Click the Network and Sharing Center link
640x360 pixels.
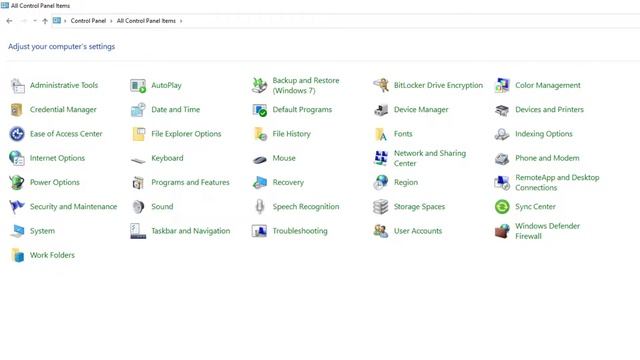tap(430, 158)
